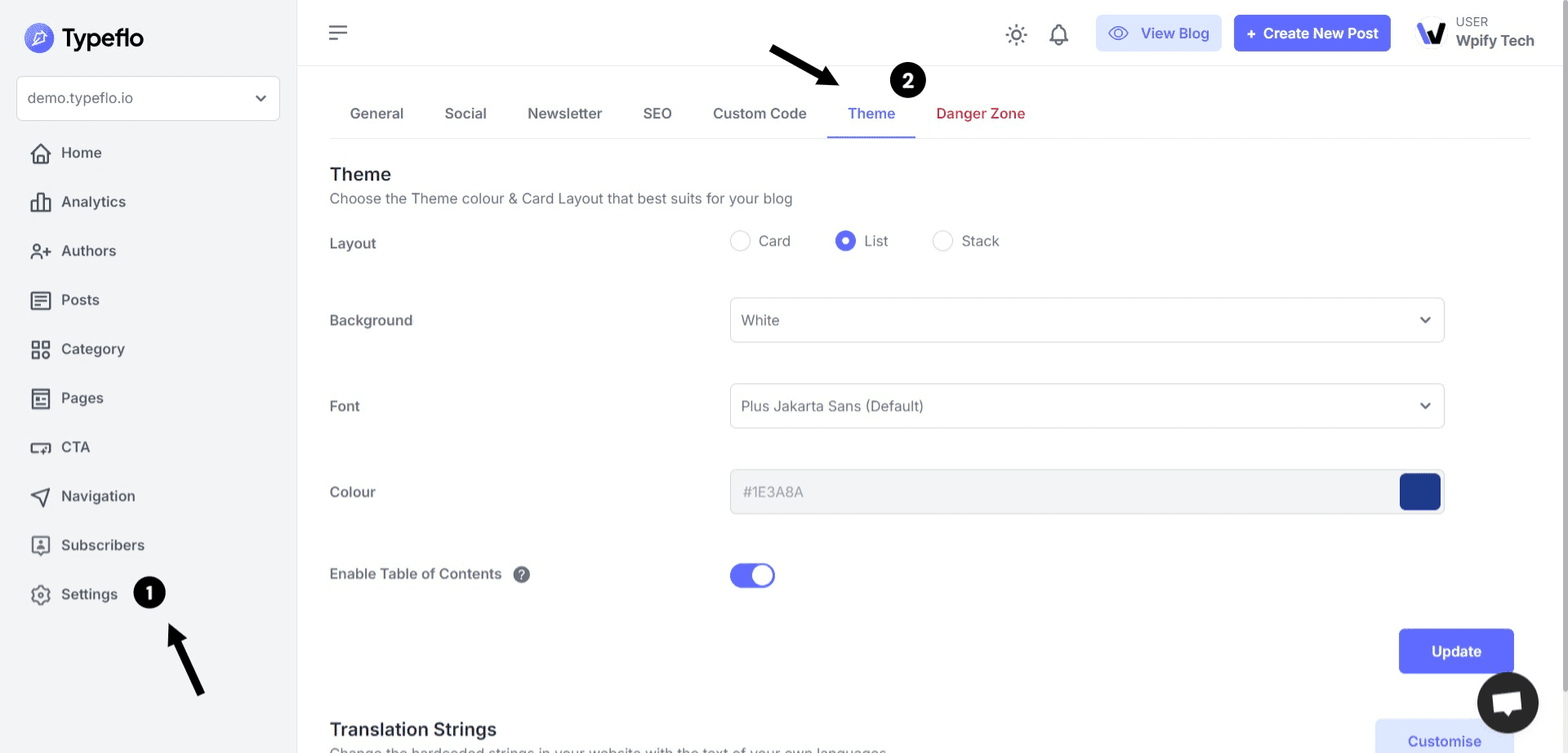
Task: Disable the Table of Contents toggle
Action: point(752,576)
